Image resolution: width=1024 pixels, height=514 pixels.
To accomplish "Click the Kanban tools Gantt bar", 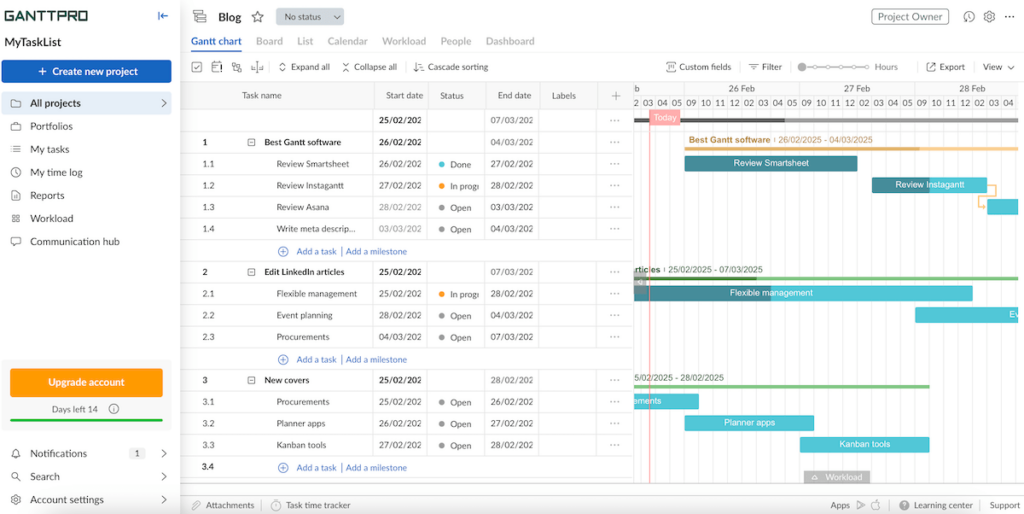I will point(864,444).
